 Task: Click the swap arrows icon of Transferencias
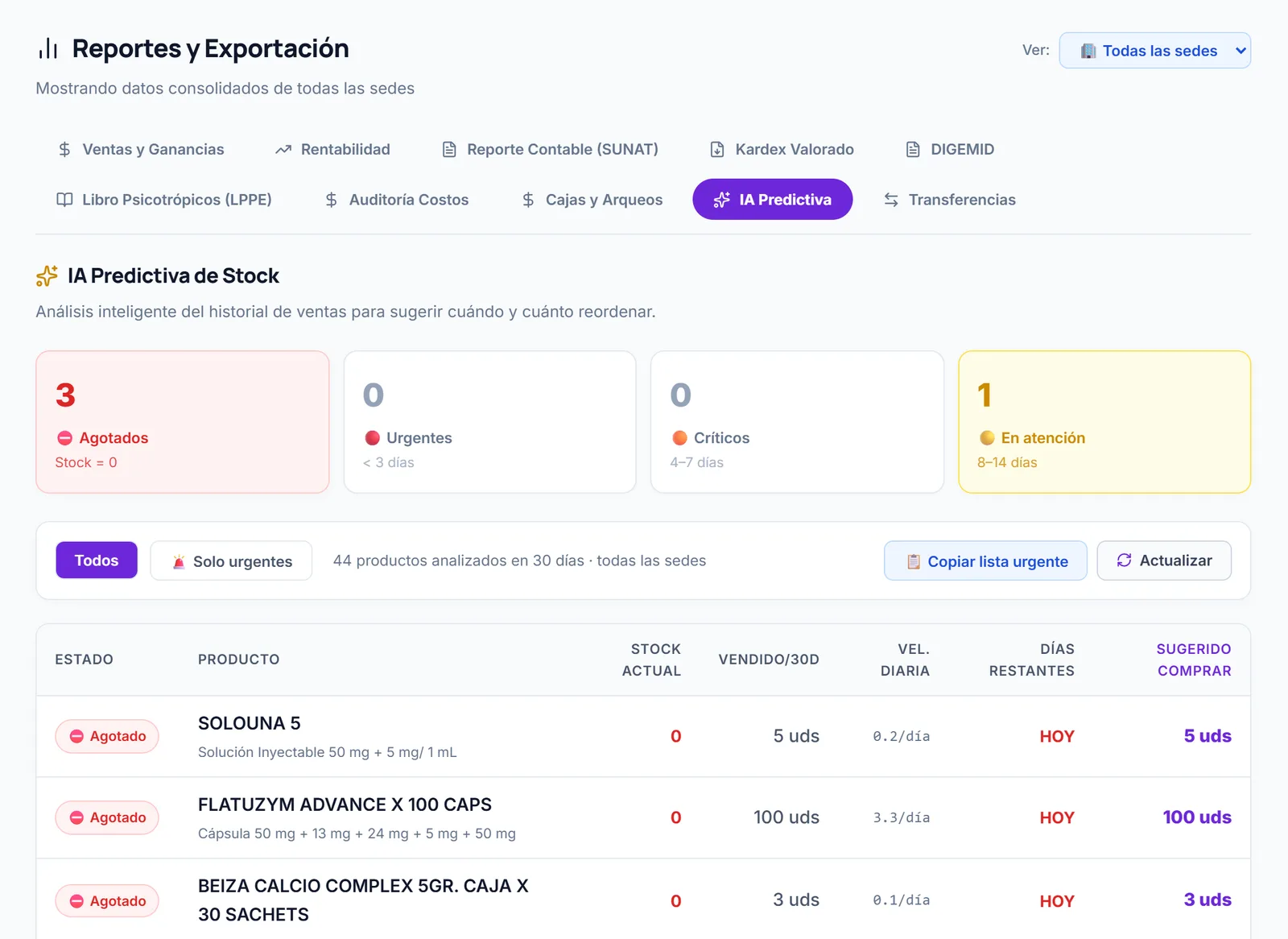[x=891, y=200]
